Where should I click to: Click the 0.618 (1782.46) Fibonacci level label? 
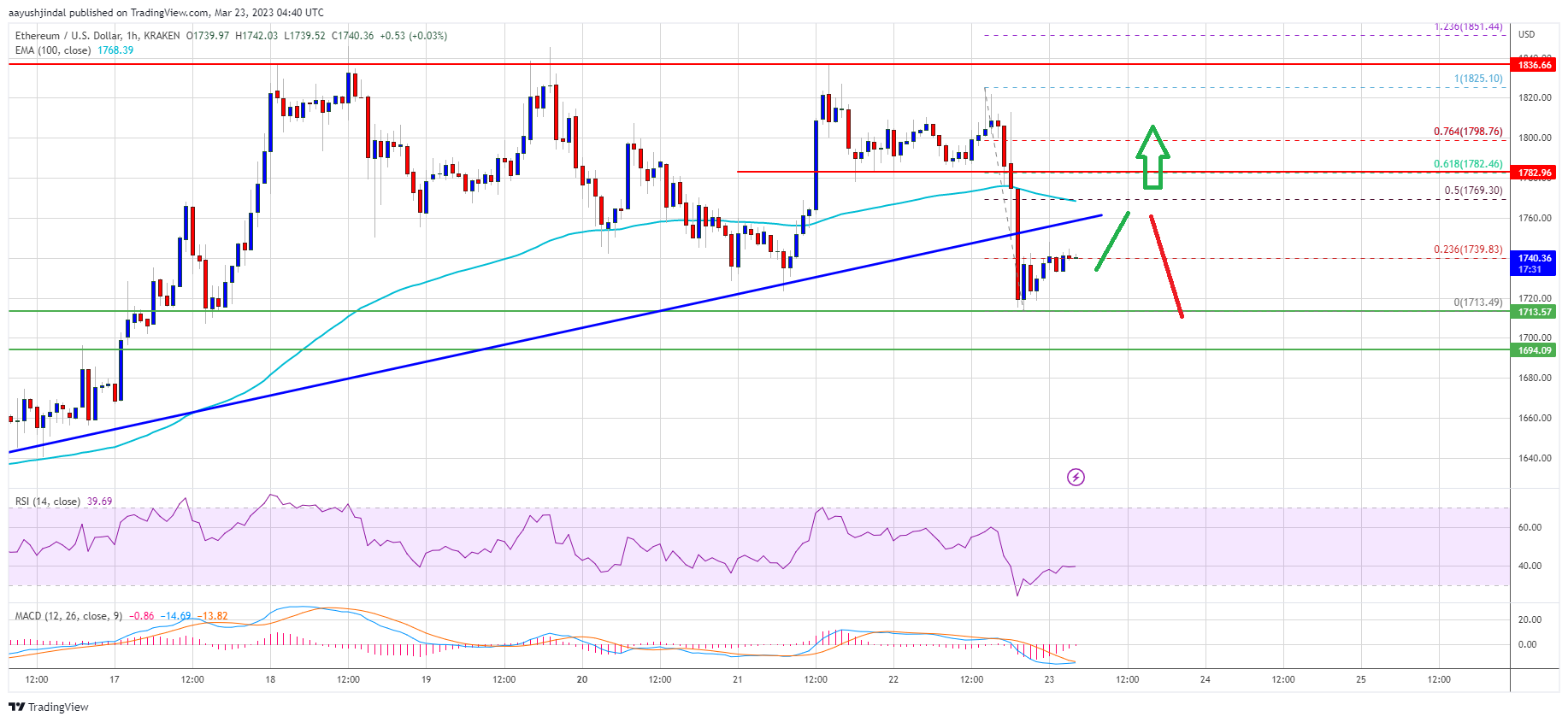click(1467, 164)
